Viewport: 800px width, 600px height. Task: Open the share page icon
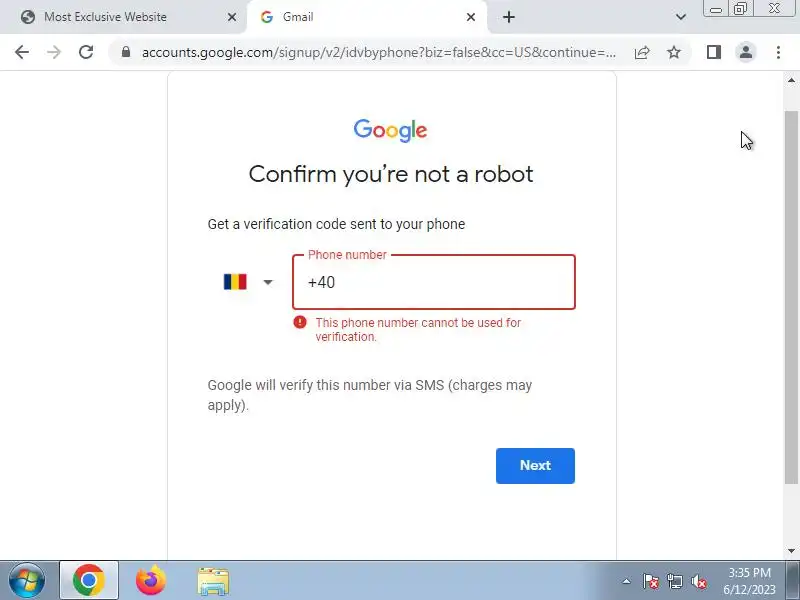[642, 52]
